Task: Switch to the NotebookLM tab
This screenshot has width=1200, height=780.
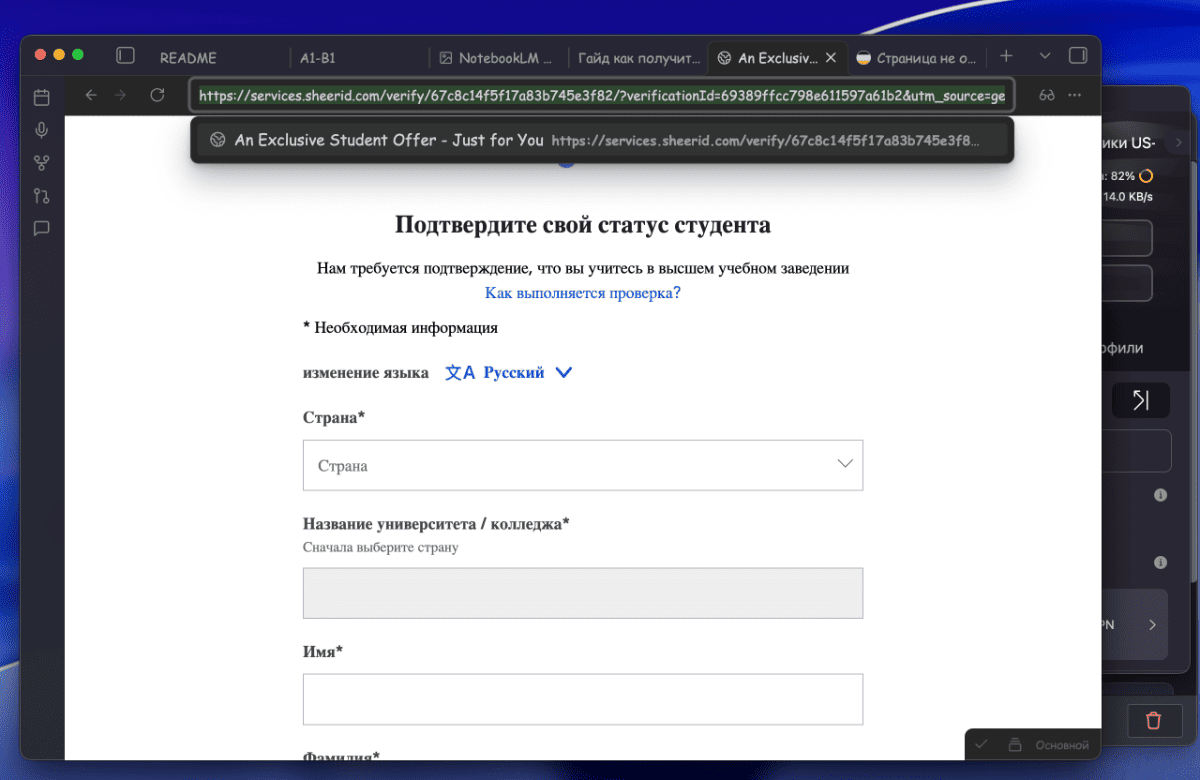Action: tap(496, 58)
